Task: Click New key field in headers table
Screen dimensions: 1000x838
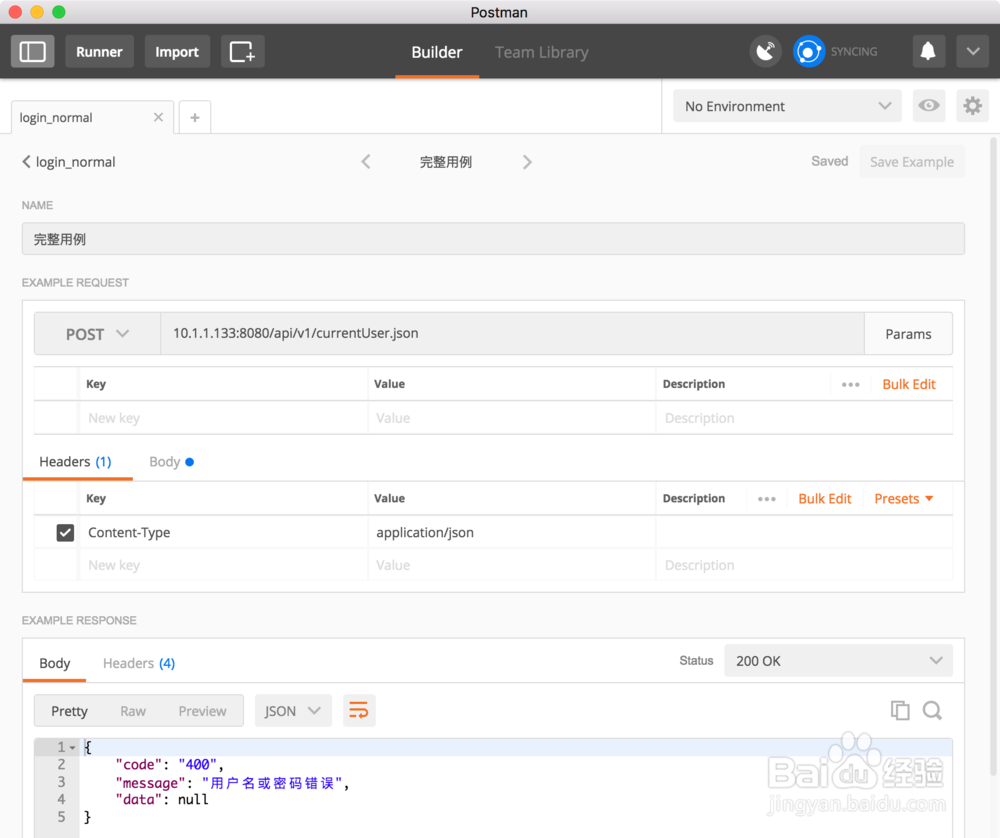Action: point(223,565)
